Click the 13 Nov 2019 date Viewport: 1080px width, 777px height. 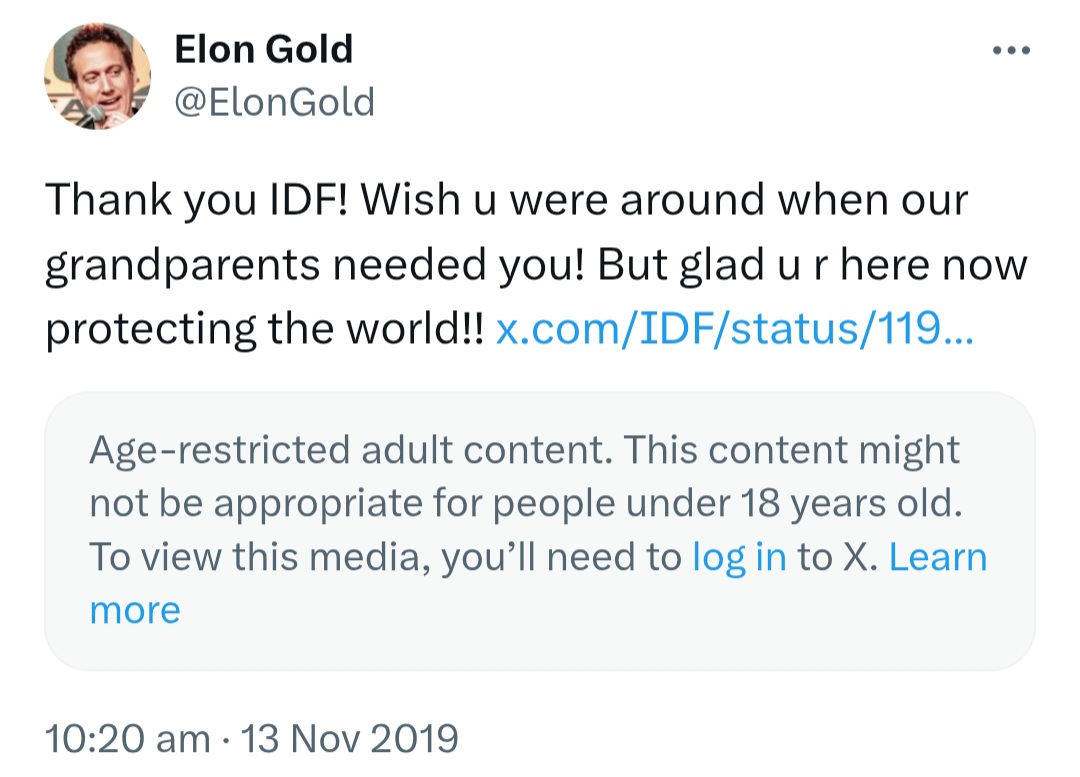click(x=349, y=738)
